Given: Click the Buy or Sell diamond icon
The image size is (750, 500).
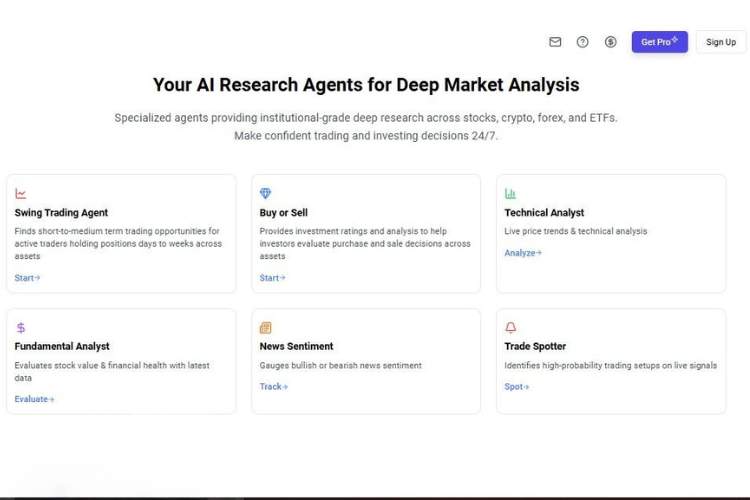Looking at the screenshot, I should [265, 194].
